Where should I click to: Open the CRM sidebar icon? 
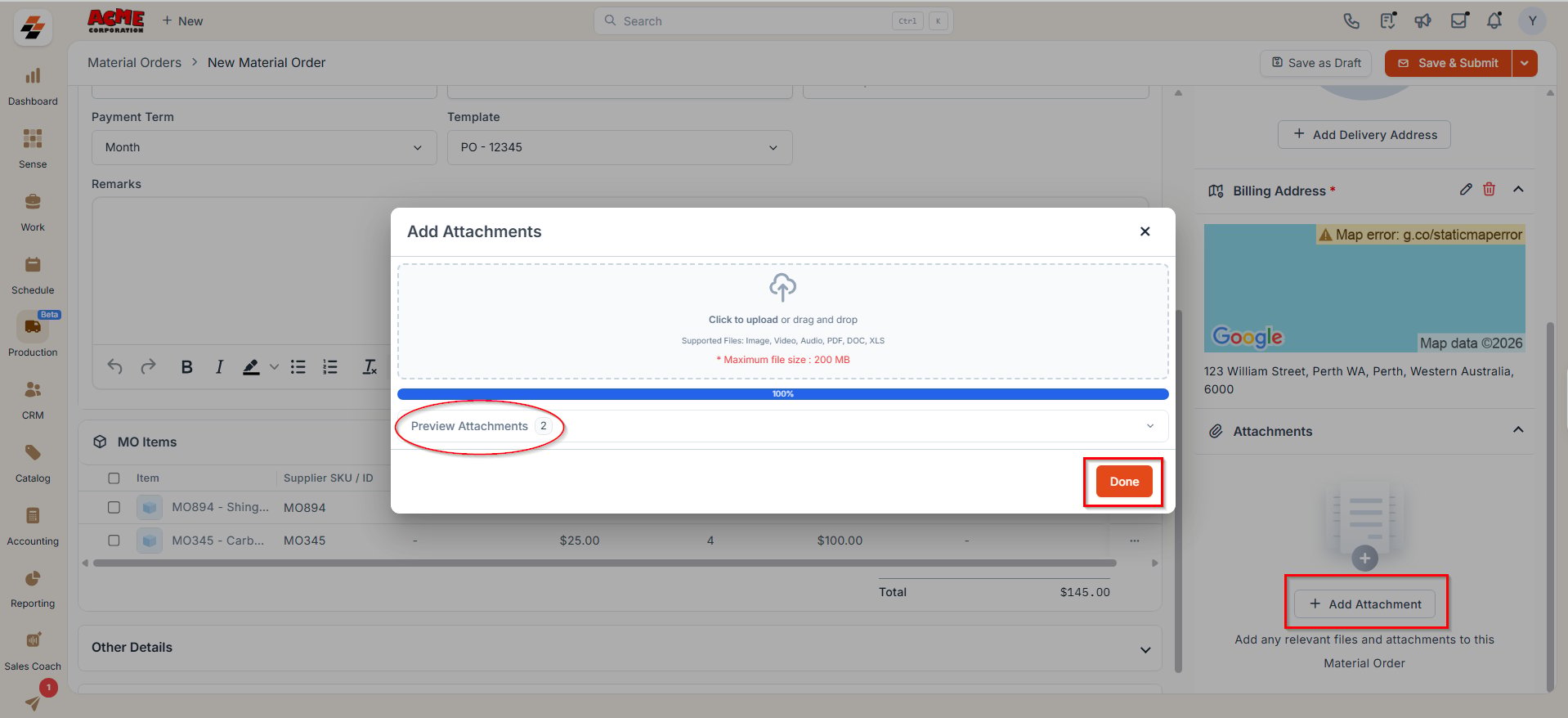(x=33, y=399)
